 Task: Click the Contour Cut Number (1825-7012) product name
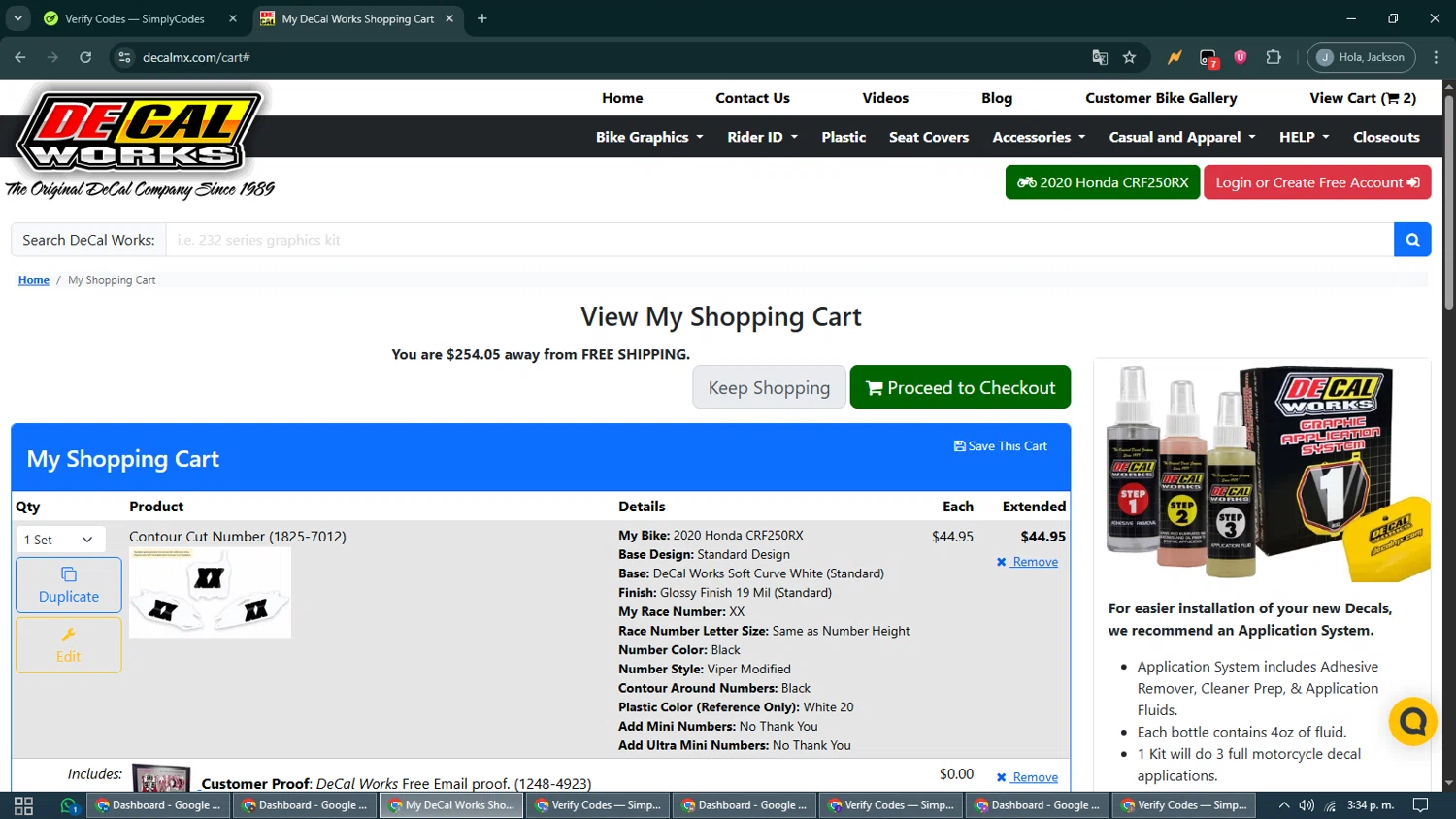[238, 537]
